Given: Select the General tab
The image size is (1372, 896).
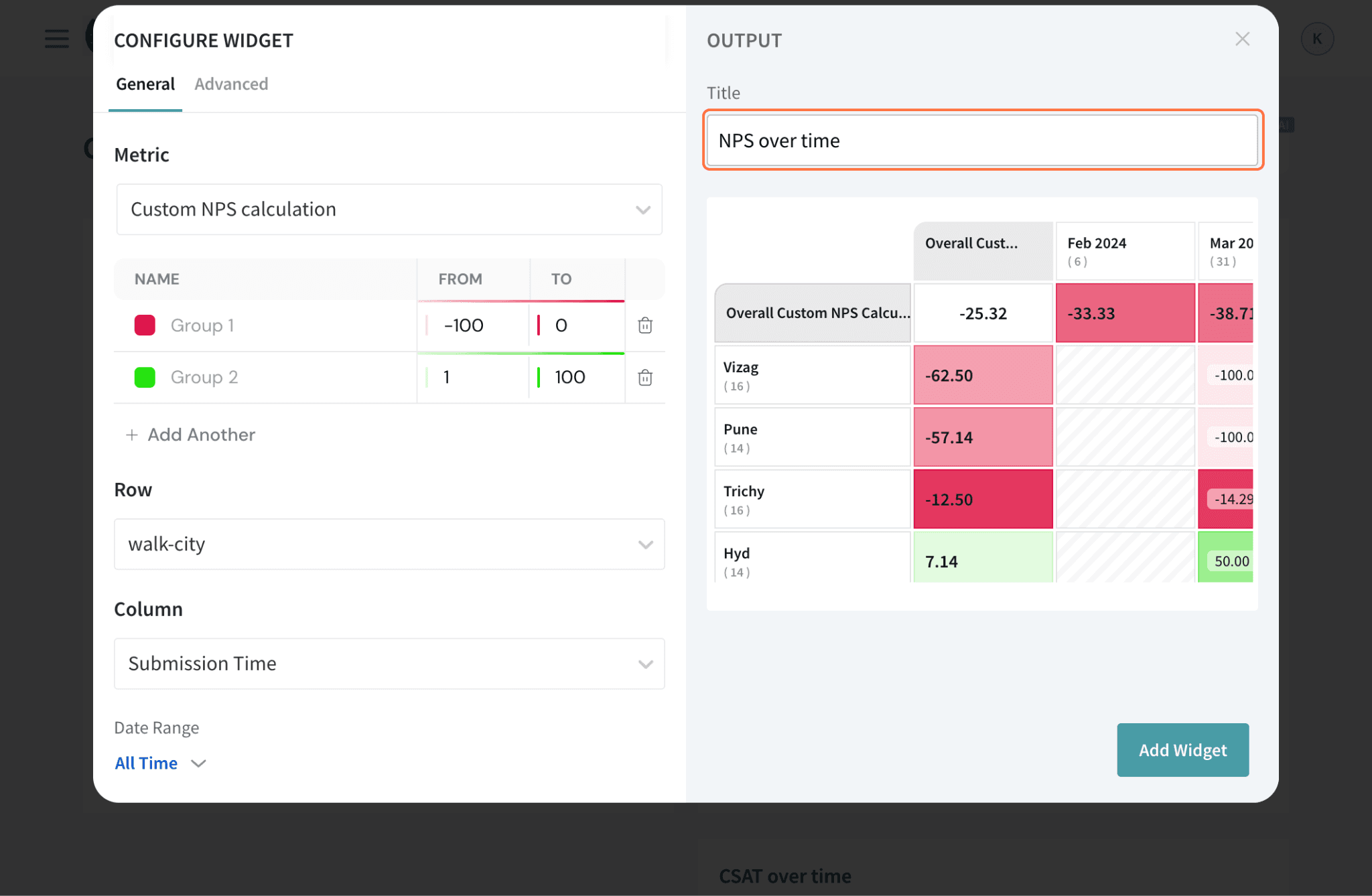Looking at the screenshot, I should click(145, 84).
